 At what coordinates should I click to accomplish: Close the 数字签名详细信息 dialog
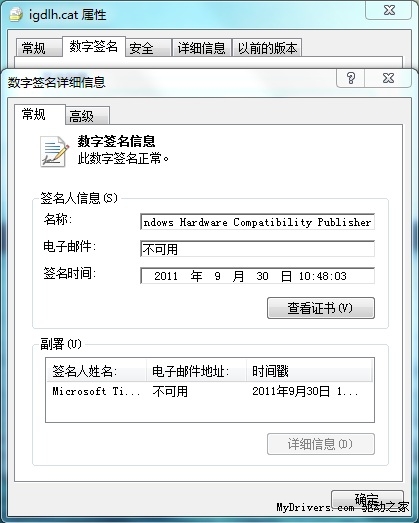(x=388, y=78)
